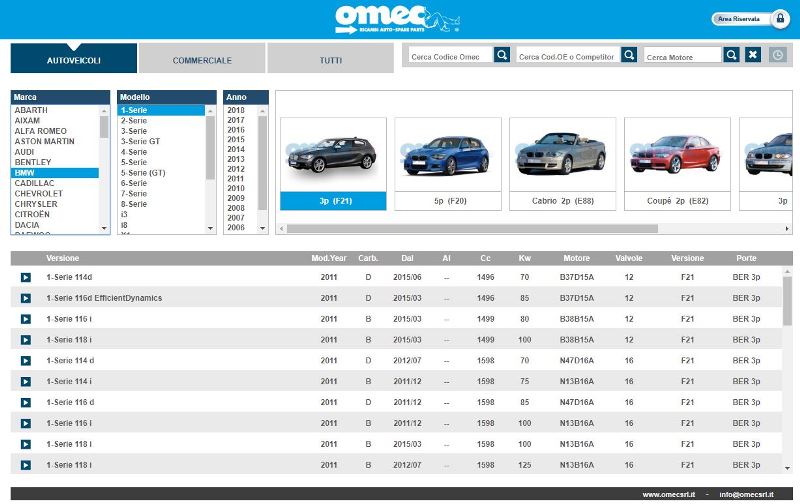This screenshot has height=504, width=800.
Task: Click the 1-Serie 116d EfficientDynamics text
Action: click(x=104, y=298)
